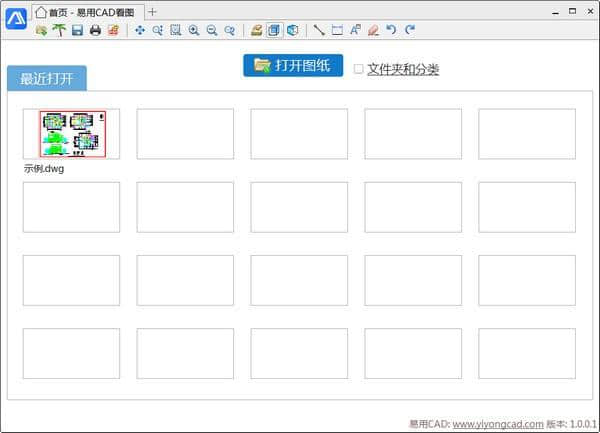Select the pan move arrows tool
Image resolution: width=600 pixels, height=433 pixels.
(x=140, y=31)
